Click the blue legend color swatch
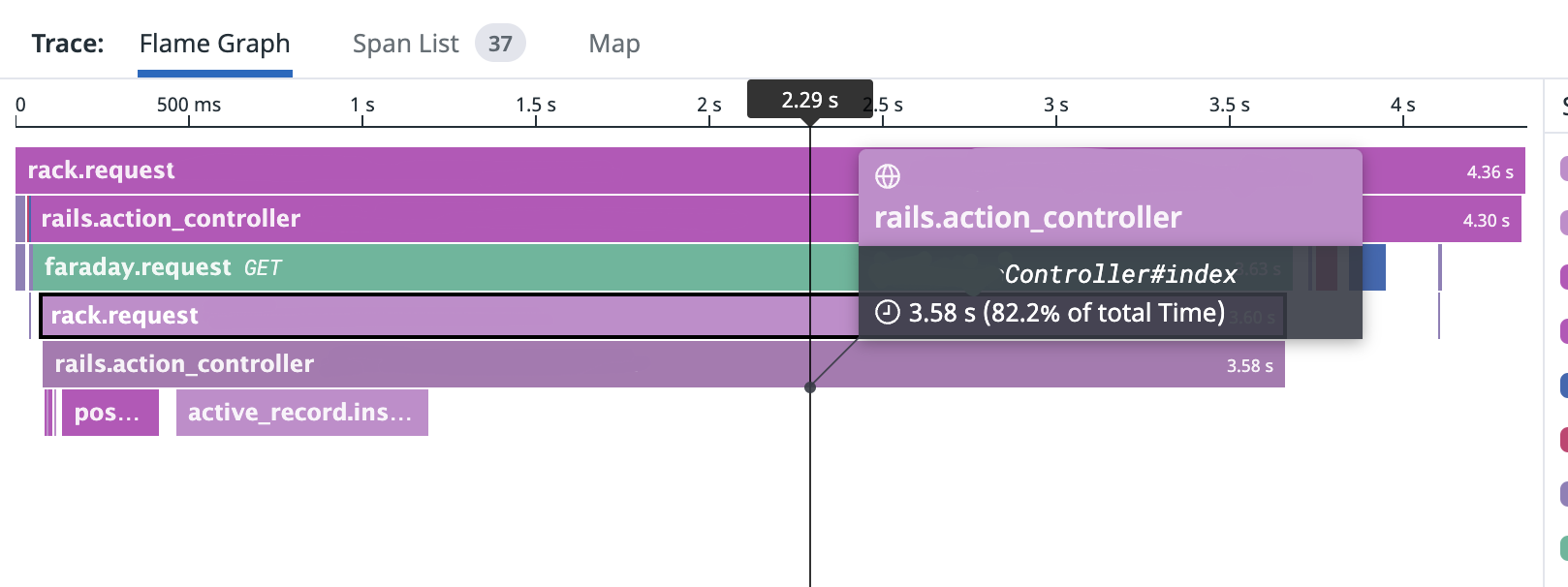 [x=1563, y=386]
